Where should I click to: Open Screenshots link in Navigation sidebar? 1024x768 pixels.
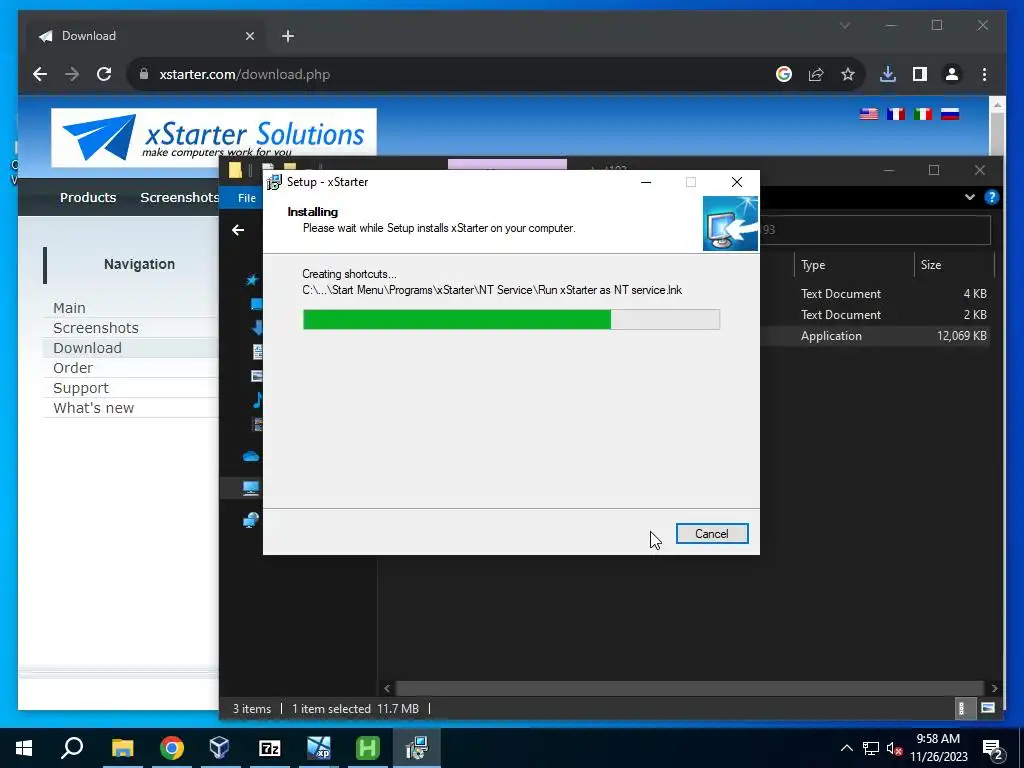coord(95,328)
